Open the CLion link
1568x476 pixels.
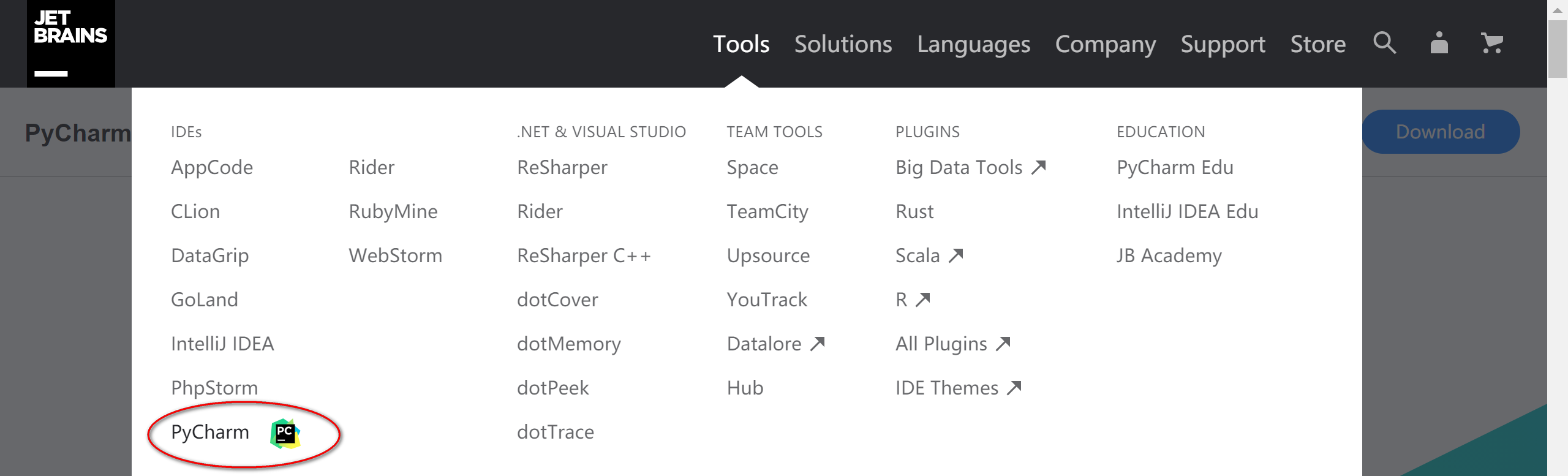[195, 211]
